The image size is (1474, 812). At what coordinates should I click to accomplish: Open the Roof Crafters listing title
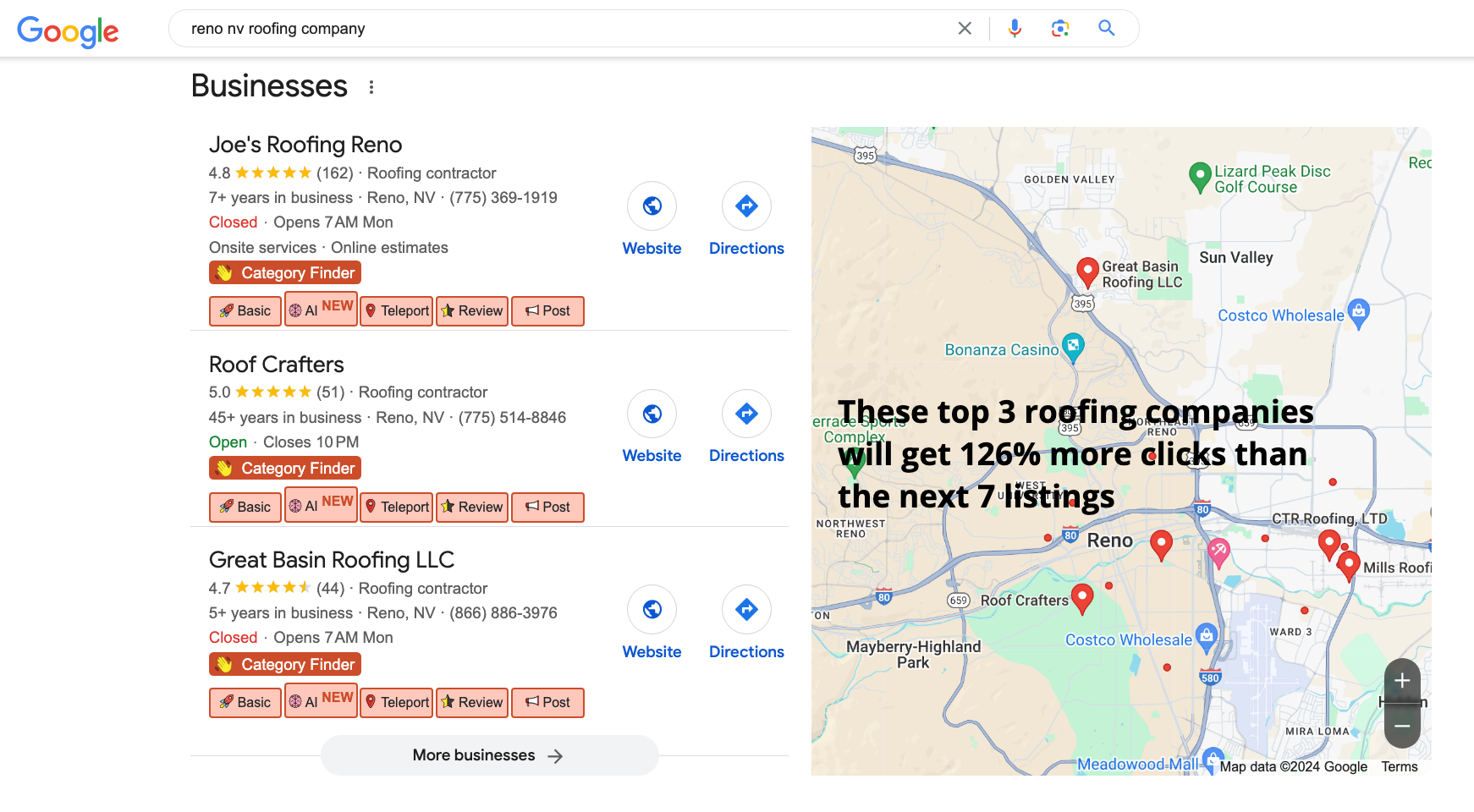(277, 365)
